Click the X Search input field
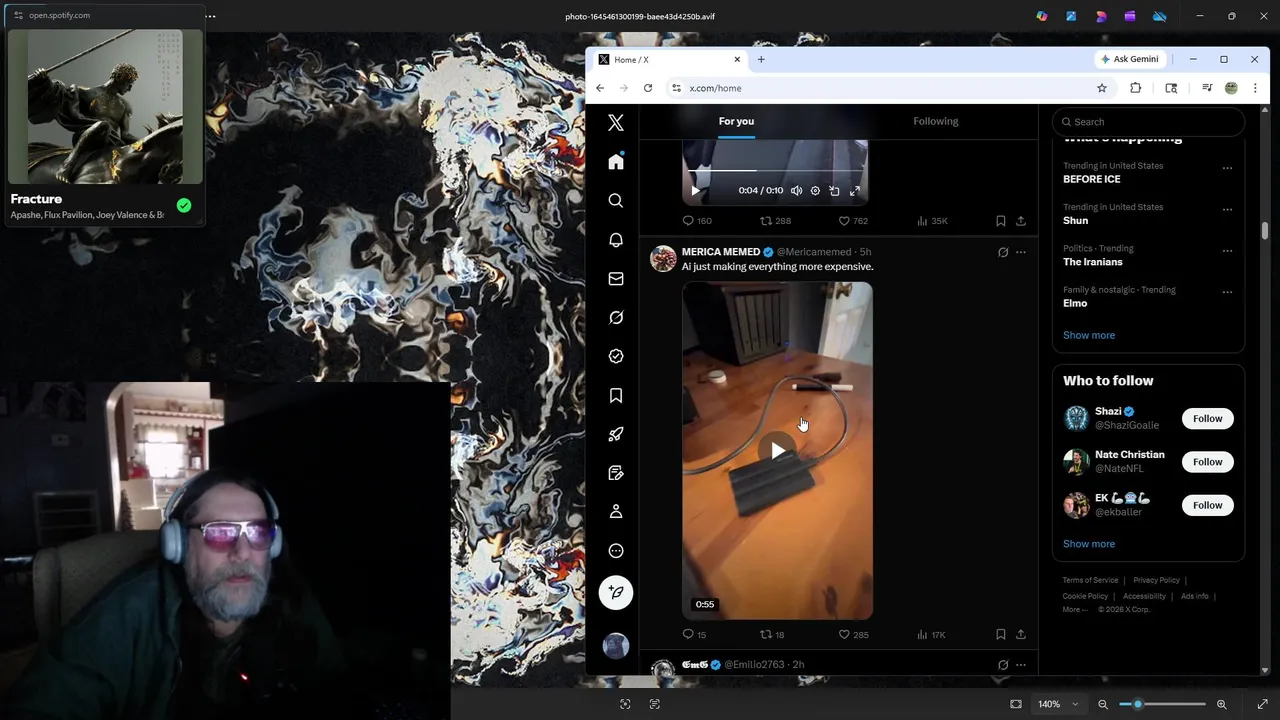This screenshot has width=1280, height=720. (x=1148, y=122)
